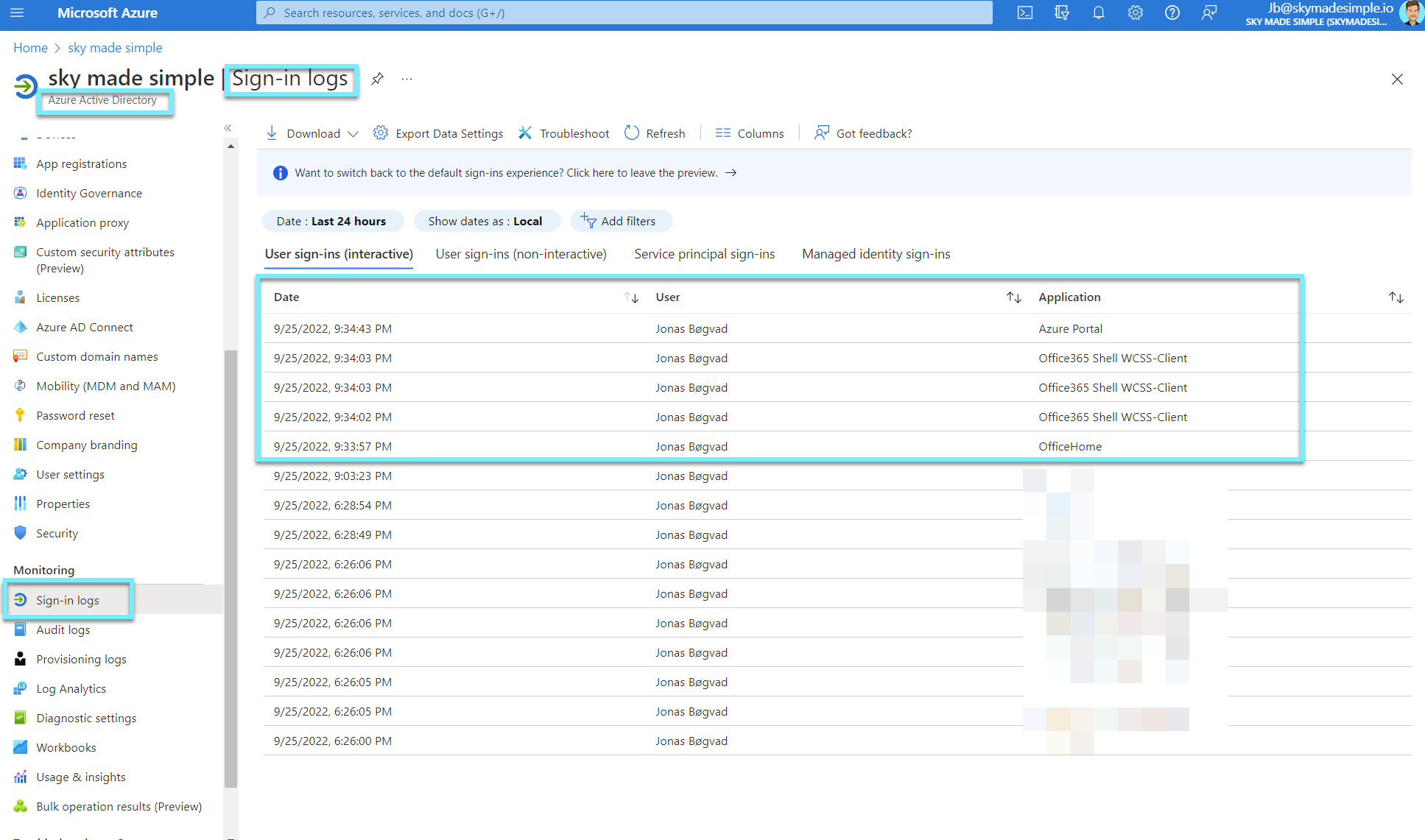1425x840 pixels.
Task: Open Export Data Settings
Action: pos(437,133)
